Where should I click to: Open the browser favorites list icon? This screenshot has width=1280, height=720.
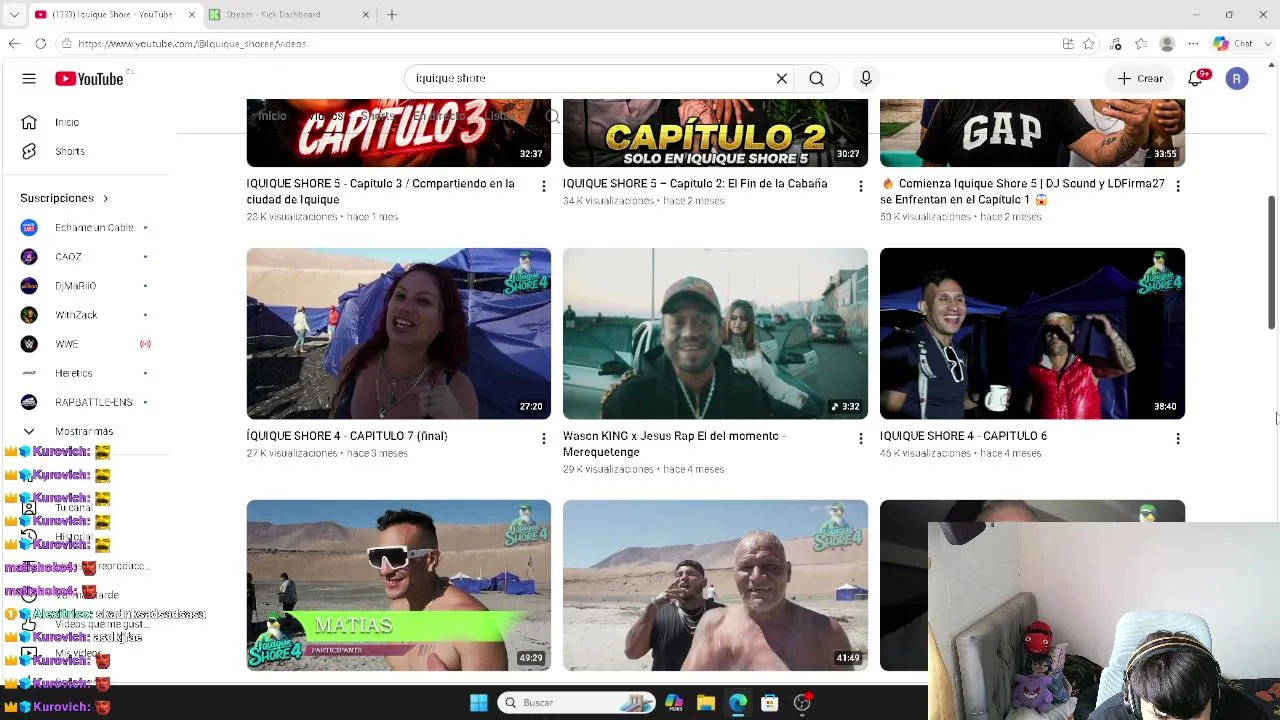(1141, 44)
